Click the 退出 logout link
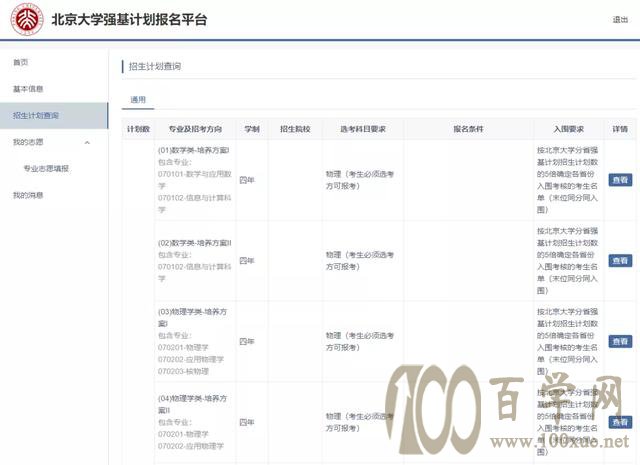 click(x=620, y=20)
